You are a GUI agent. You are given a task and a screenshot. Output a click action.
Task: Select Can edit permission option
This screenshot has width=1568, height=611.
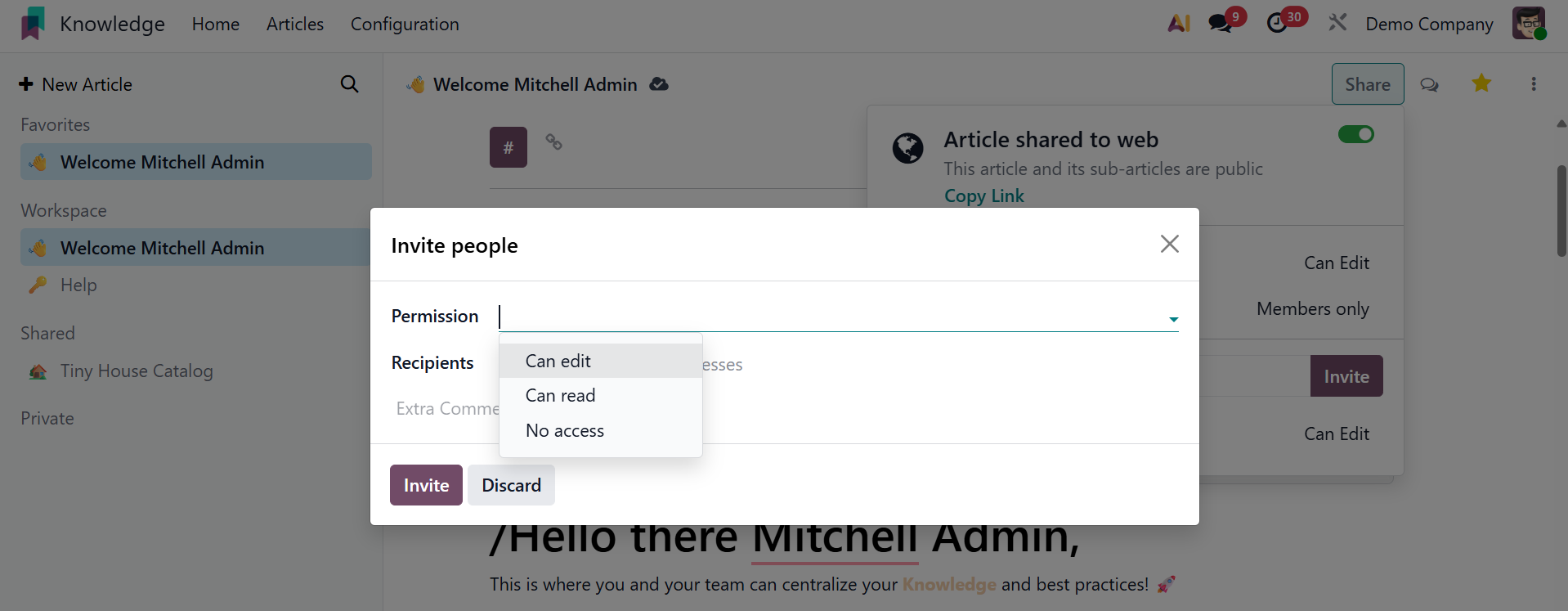pyautogui.click(x=558, y=361)
